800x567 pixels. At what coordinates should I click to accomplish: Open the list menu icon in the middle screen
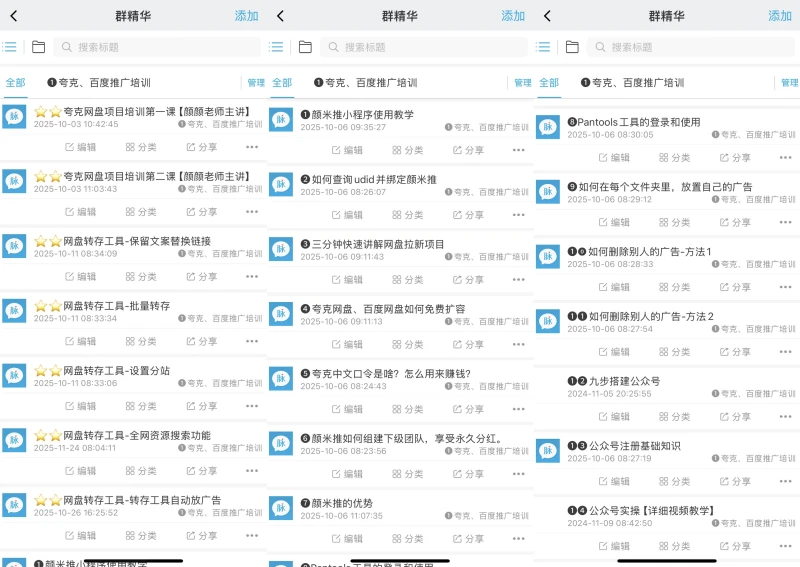(x=277, y=47)
